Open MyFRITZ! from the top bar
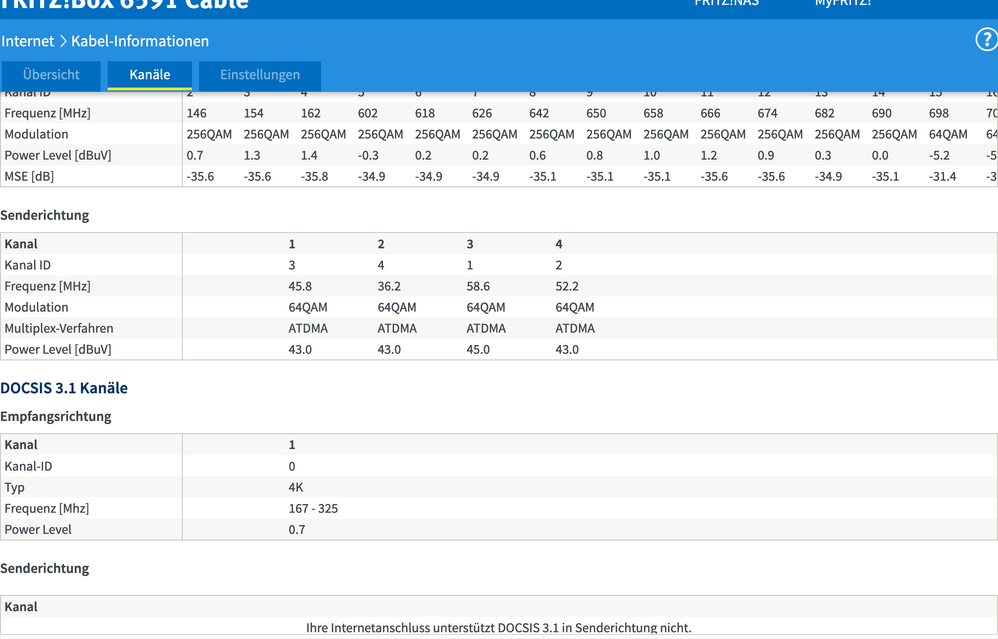Screen dimensions: 998x639 click(848, 5)
